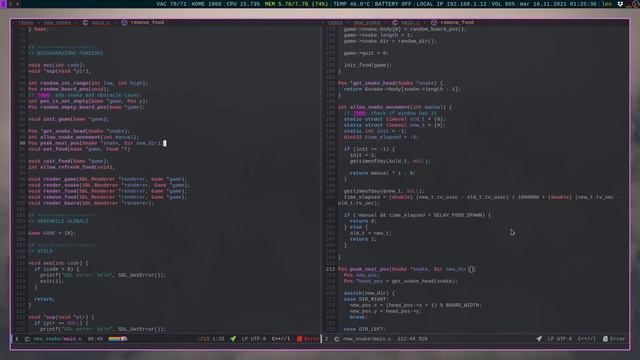Screen dimensions: 640x360
Task: Select main.c in the right breadcrumb
Action: 410,22
